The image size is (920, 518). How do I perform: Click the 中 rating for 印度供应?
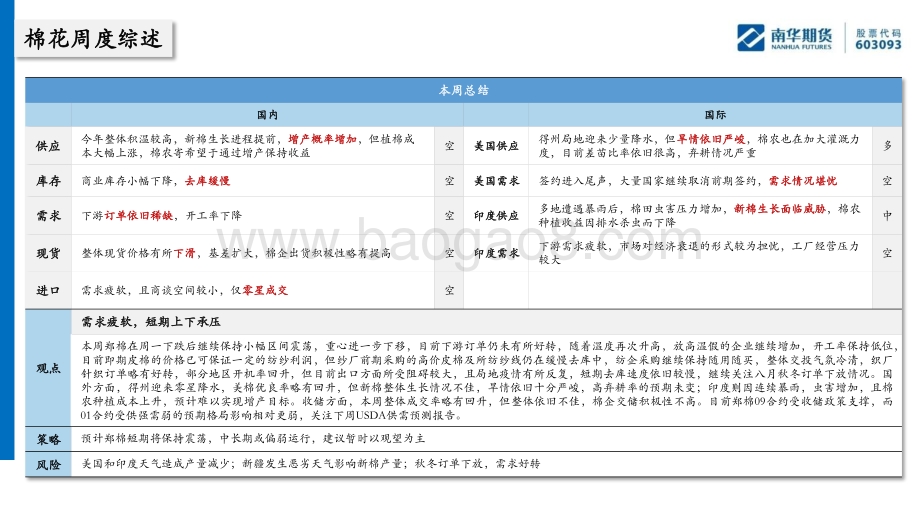(887, 216)
